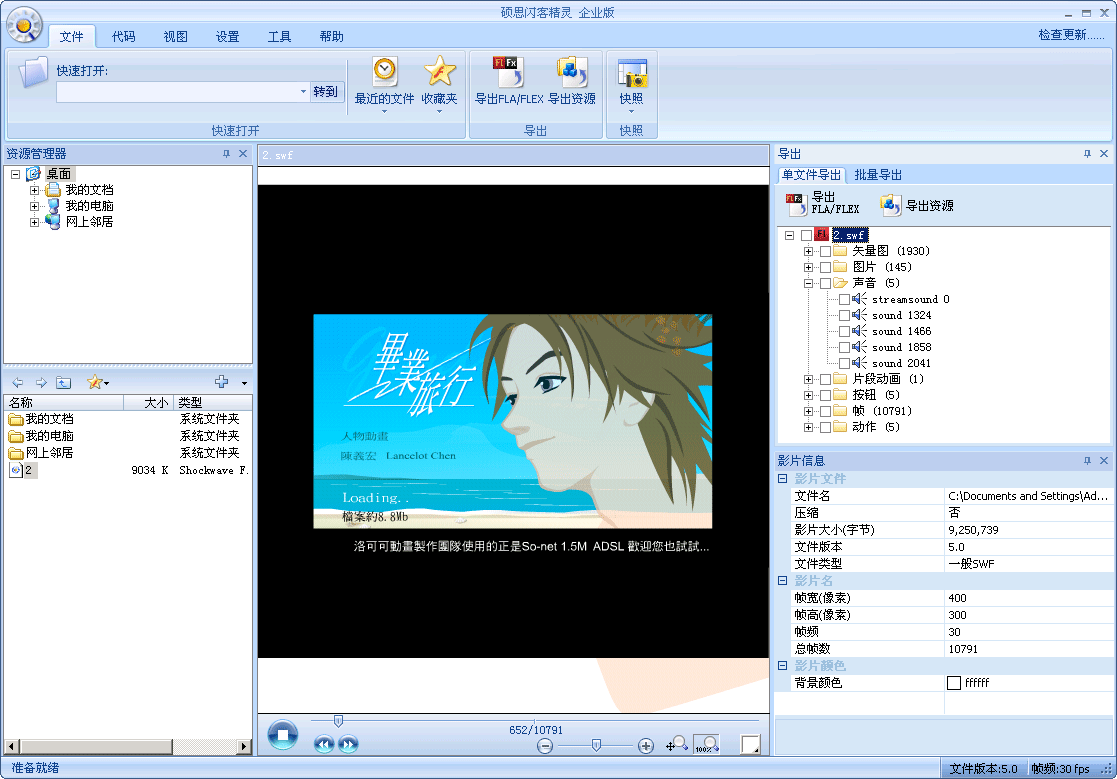Image resolution: width=1117 pixels, height=779 pixels.
Task: Check the 声音 (5) checkbox
Action: [x=825, y=283]
